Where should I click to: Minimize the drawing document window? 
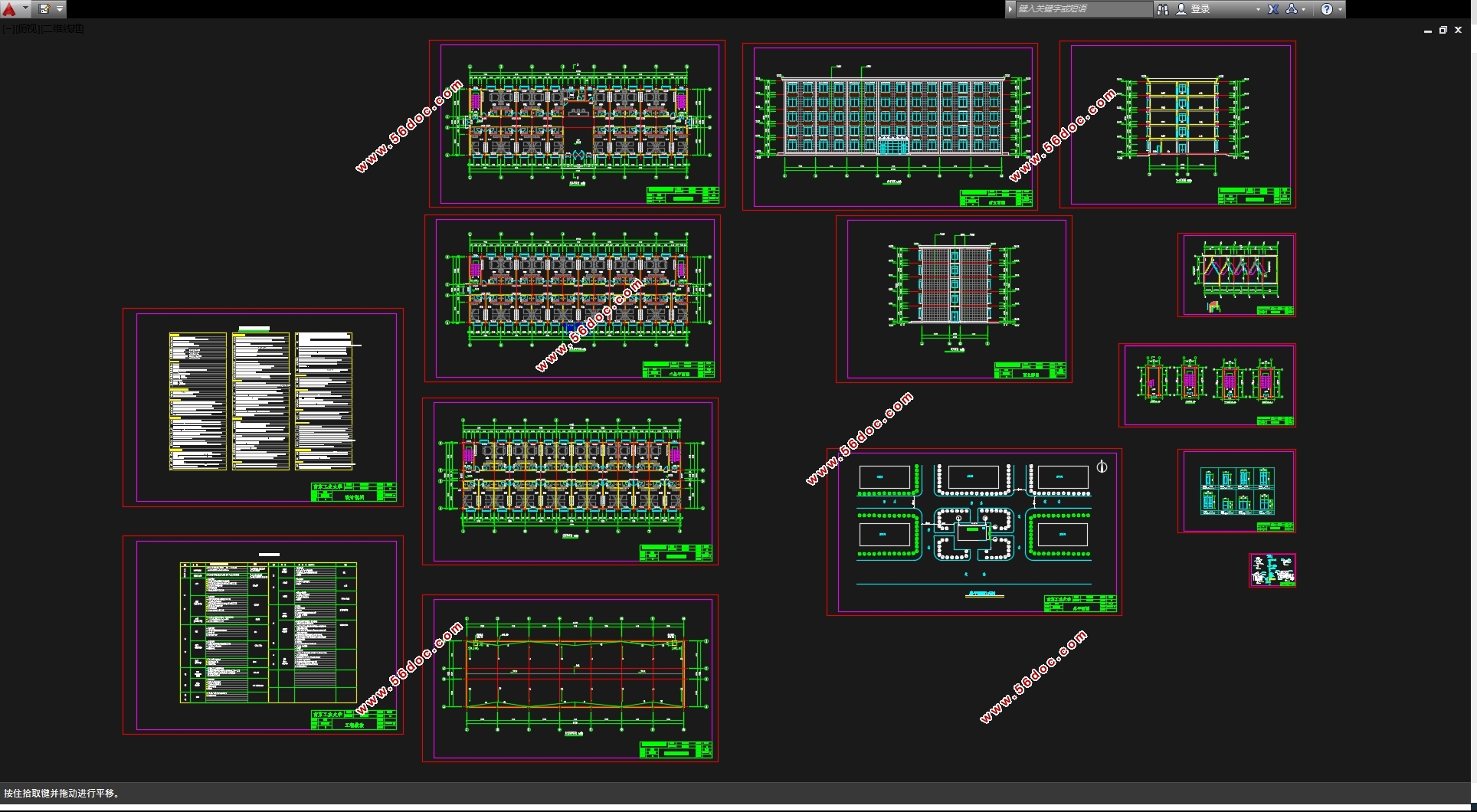(1427, 31)
